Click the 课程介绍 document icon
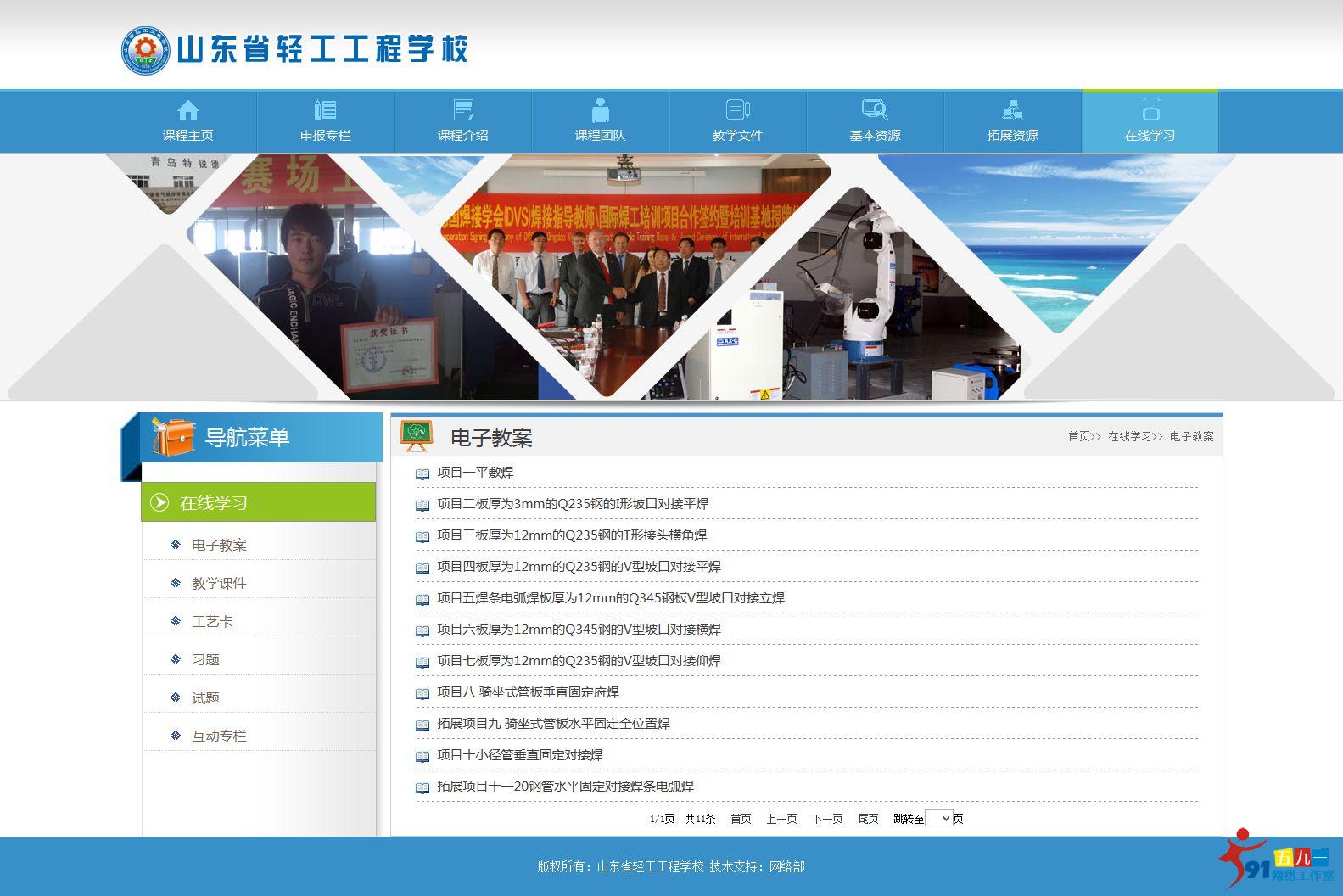 (463, 110)
